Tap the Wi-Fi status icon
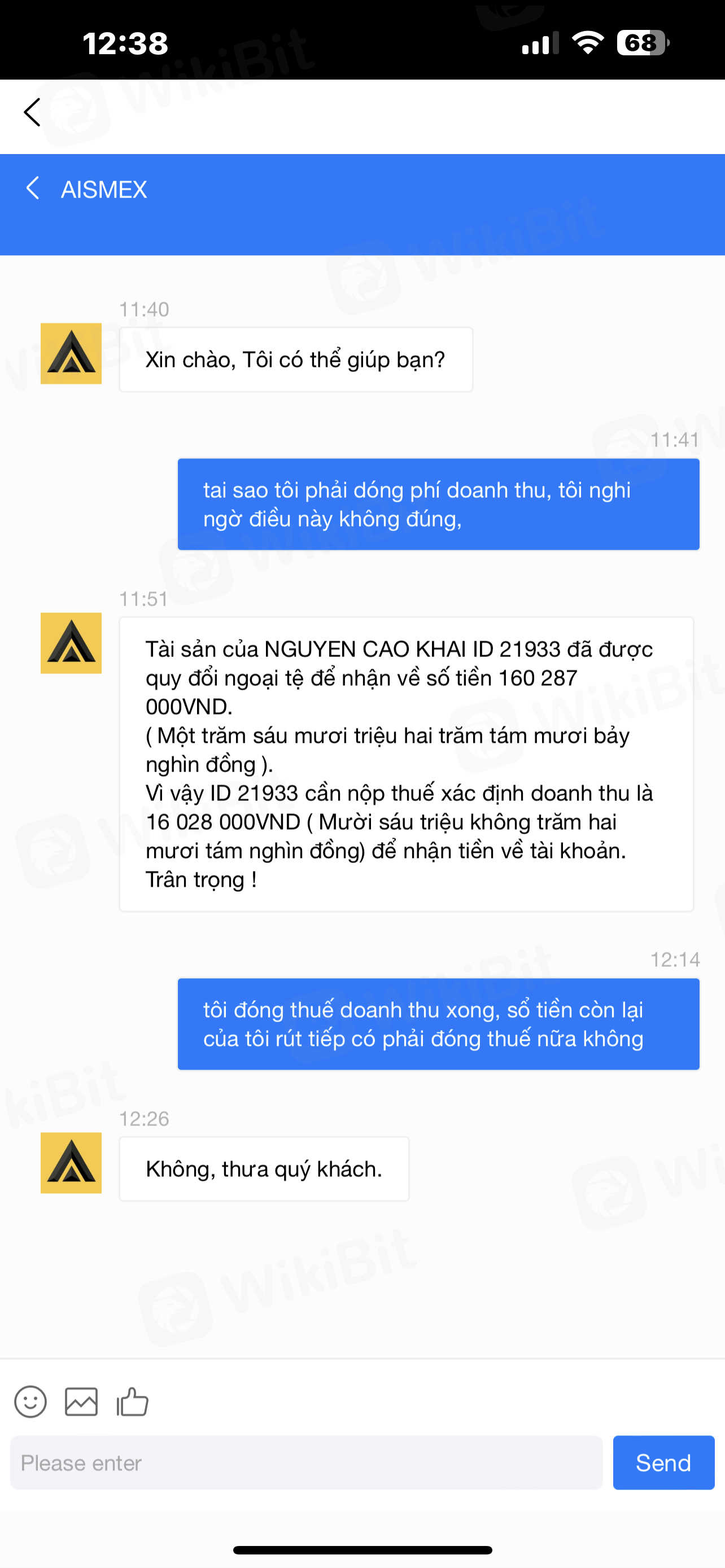Screen dimensions: 725x1568 coord(587,42)
